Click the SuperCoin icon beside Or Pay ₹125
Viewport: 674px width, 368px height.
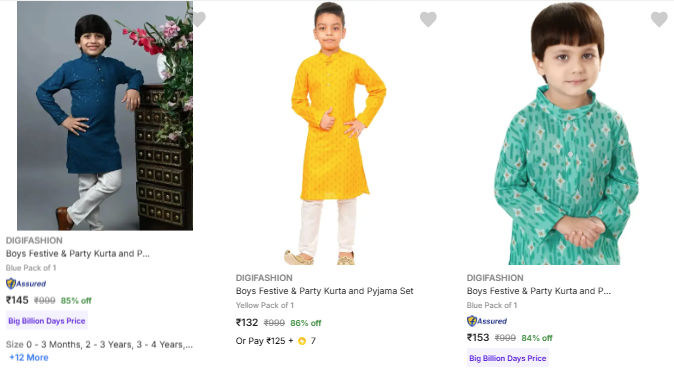(302, 341)
